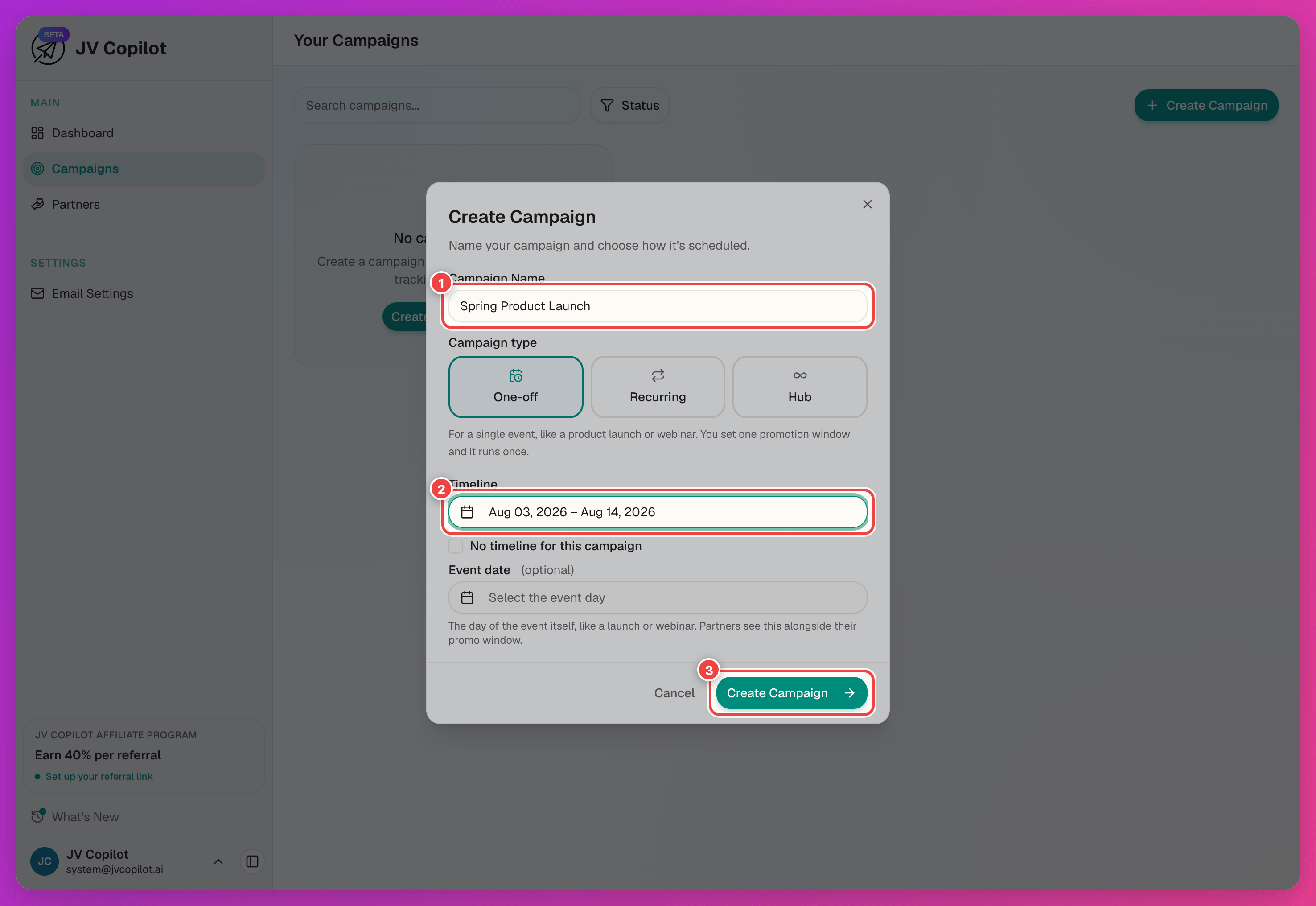Expand the JV Copilot account menu chevron
This screenshot has height=906, width=1316.
pos(218,862)
